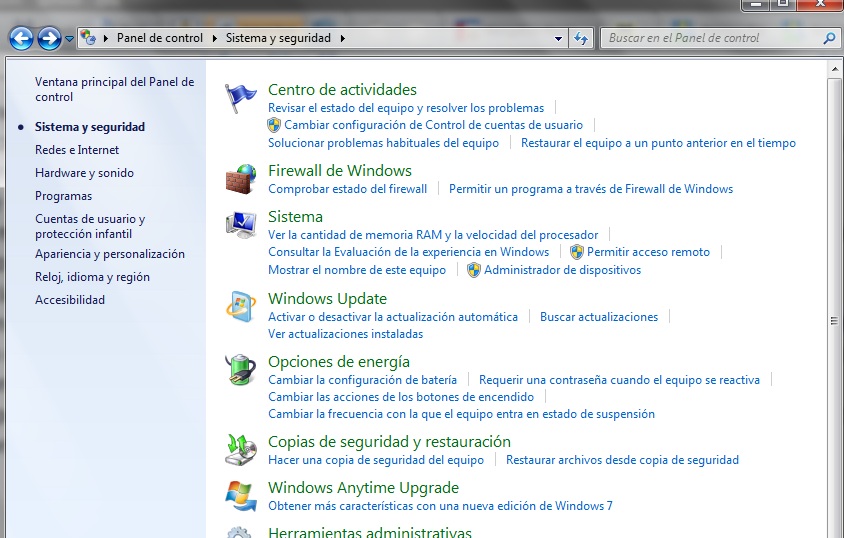The image size is (844, 538).
Task: Open the Sistema heading link
Action: pos(296,217)
